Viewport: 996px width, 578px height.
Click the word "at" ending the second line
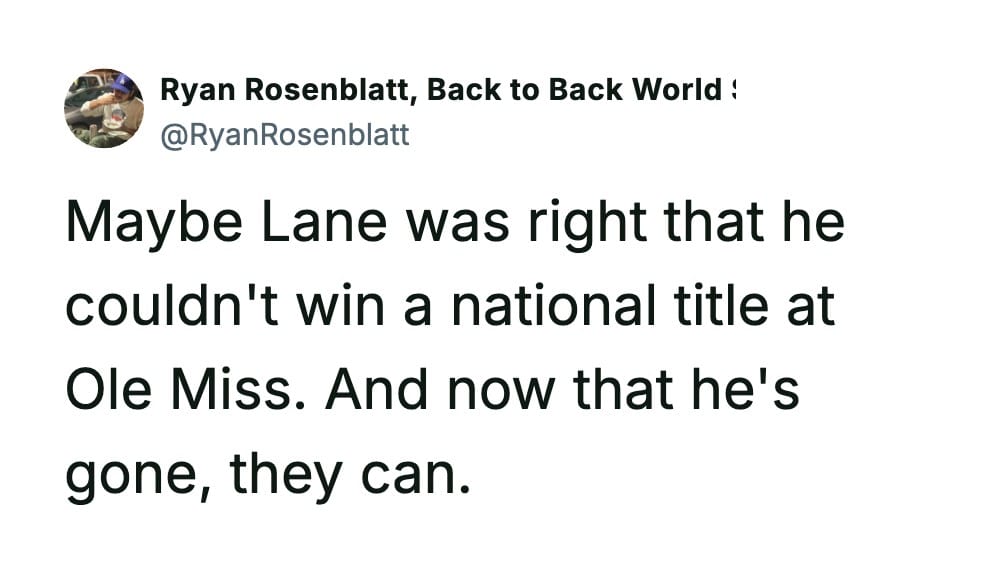click(810, 306)
